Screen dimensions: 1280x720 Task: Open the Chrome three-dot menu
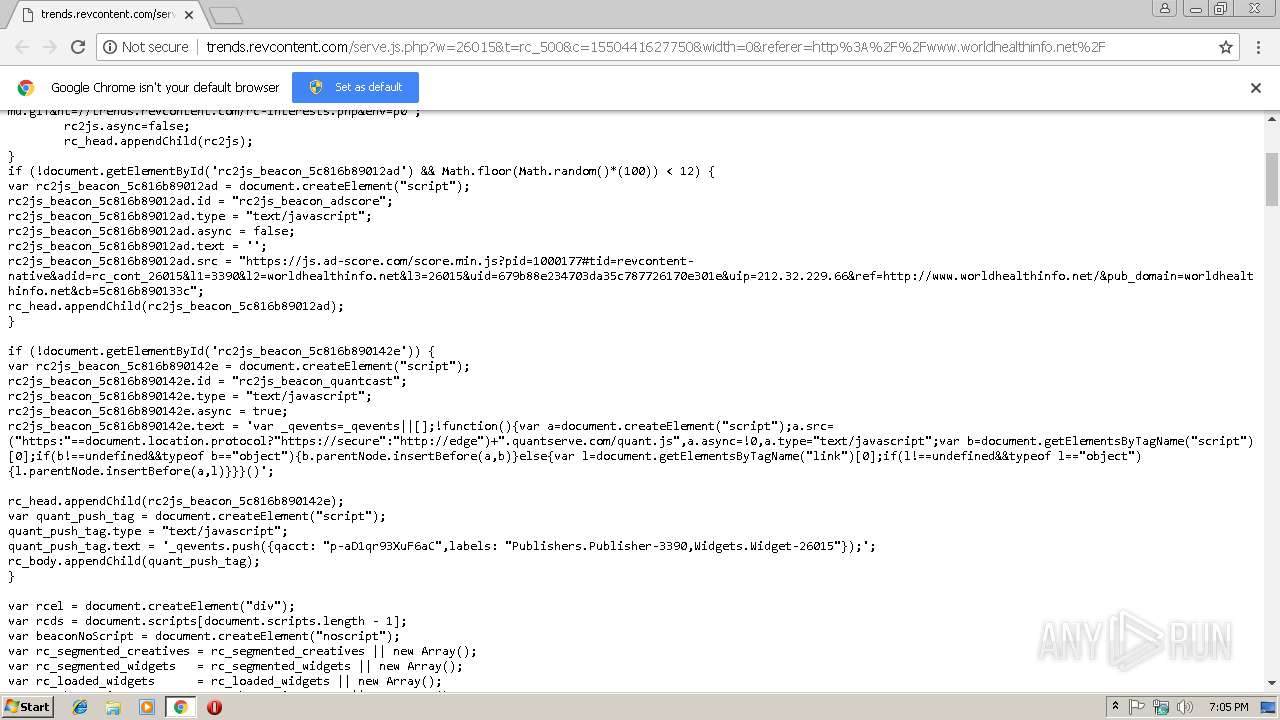tap(1259, 47)
